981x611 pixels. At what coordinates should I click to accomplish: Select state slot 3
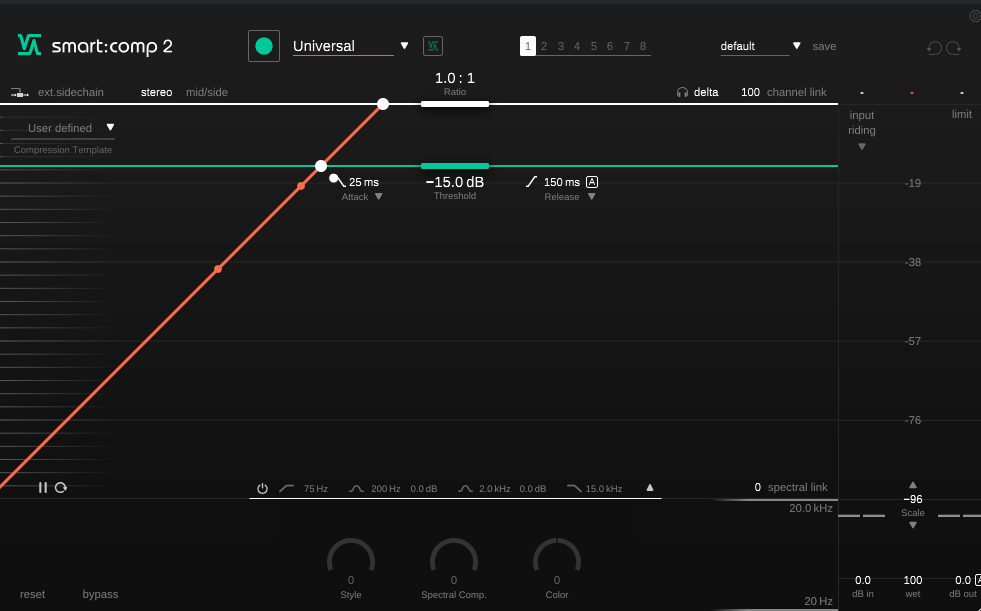tap(561, 46)
